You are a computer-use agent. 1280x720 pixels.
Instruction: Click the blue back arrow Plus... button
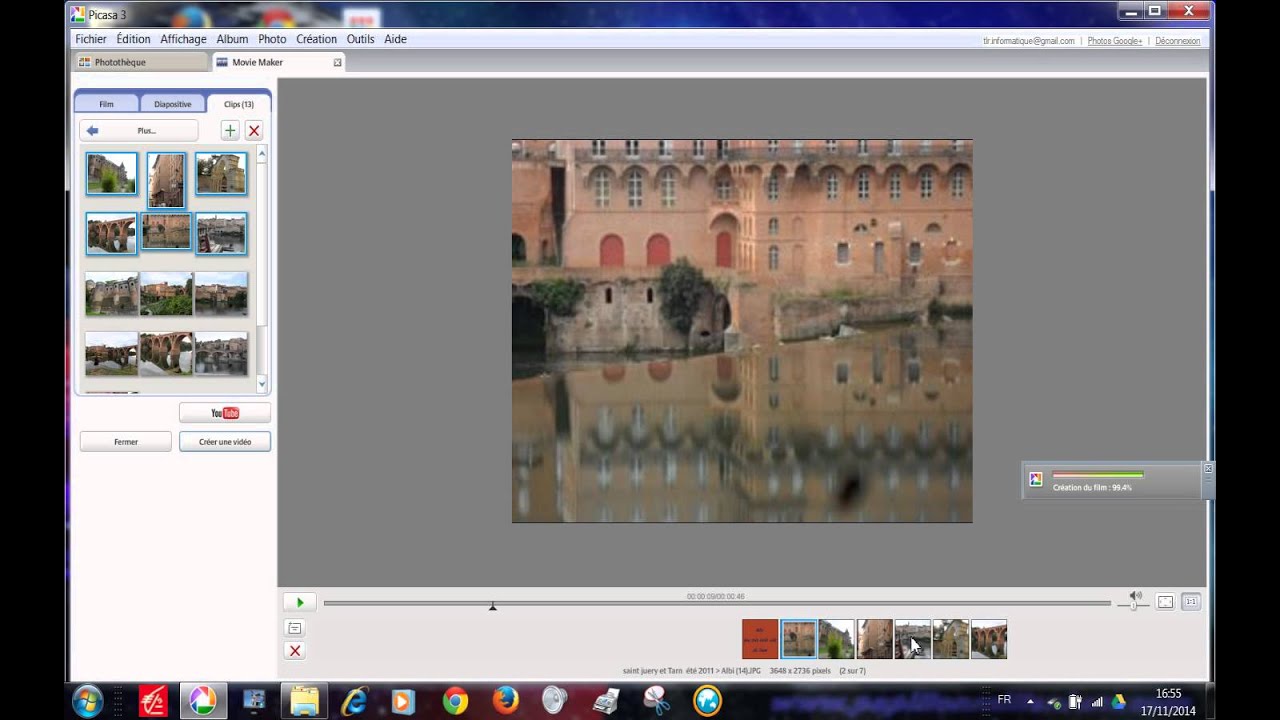[x=139, y=131]
